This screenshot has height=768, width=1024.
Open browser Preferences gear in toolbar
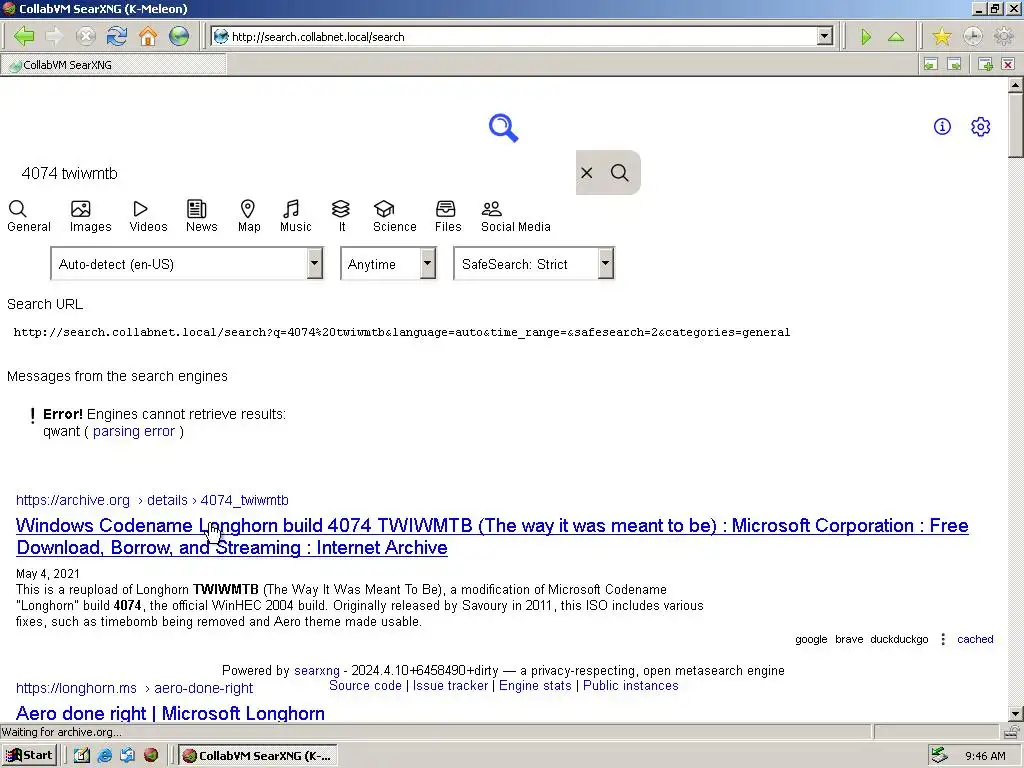pos(1003,37)
